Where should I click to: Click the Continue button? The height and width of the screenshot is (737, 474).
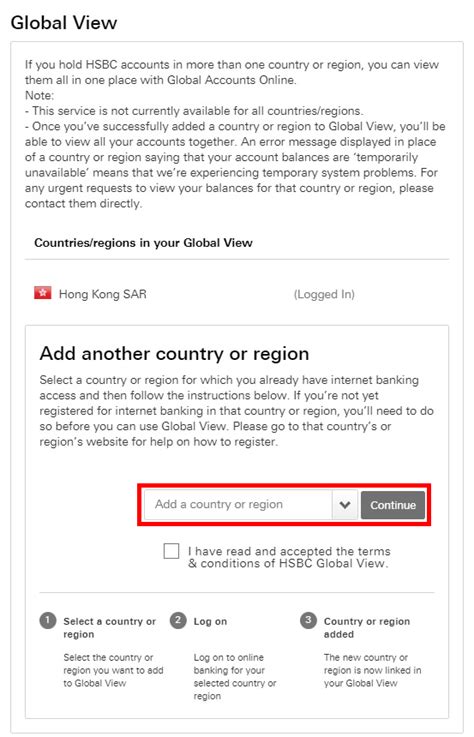(393, 505)
